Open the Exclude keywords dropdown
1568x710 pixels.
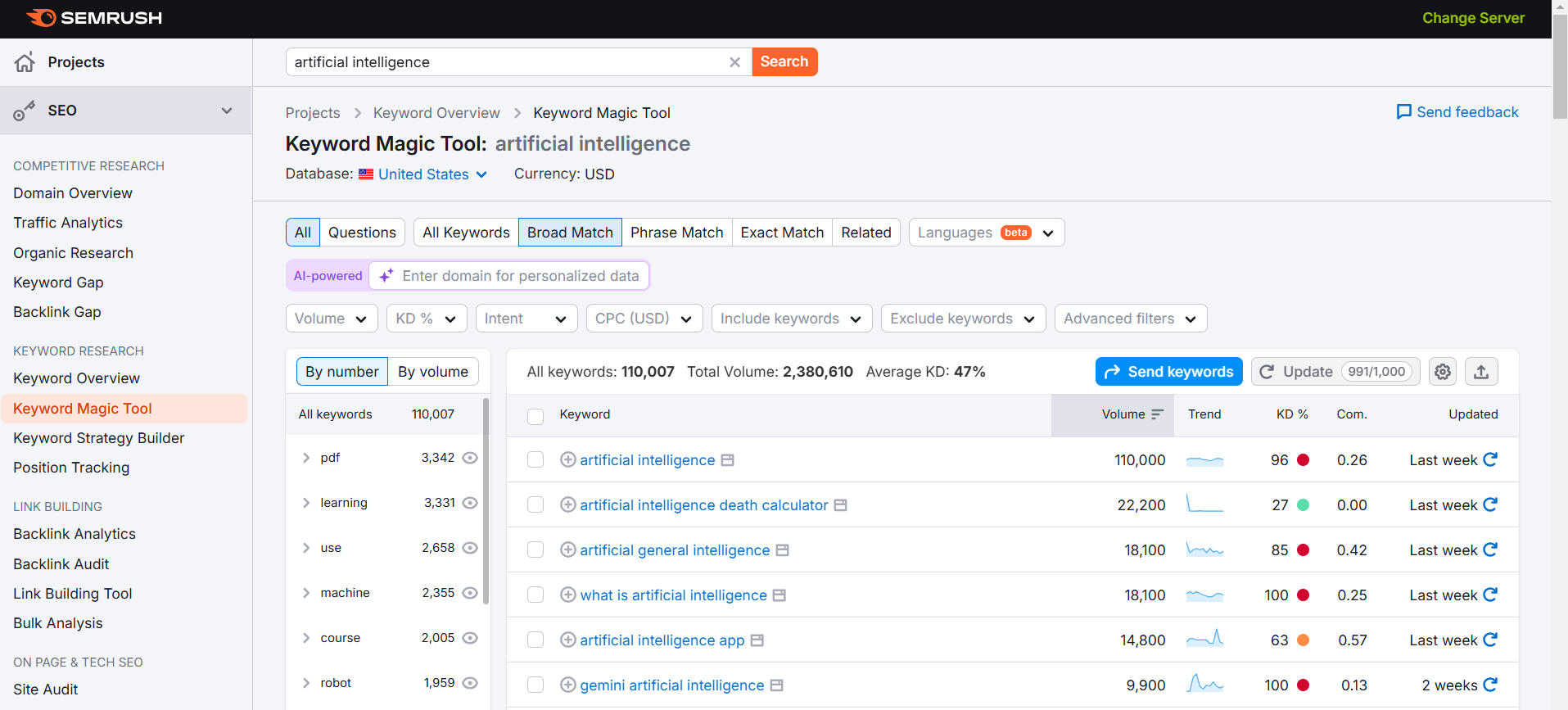coord(964,319)
